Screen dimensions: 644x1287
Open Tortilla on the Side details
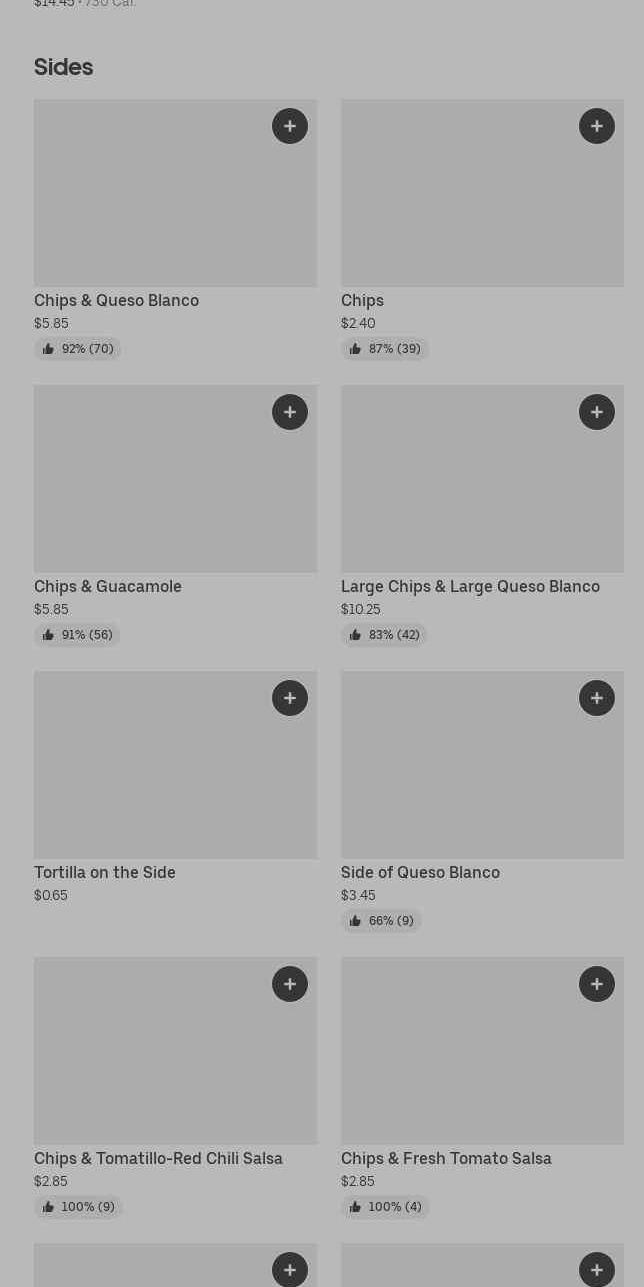pos(105,872)
